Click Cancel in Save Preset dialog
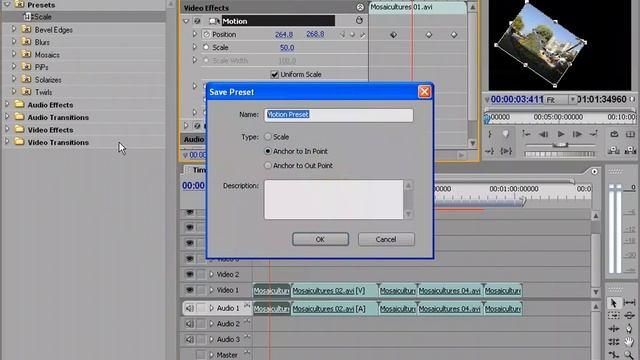The height and width of the screenshot is (360, 640). 386,239
